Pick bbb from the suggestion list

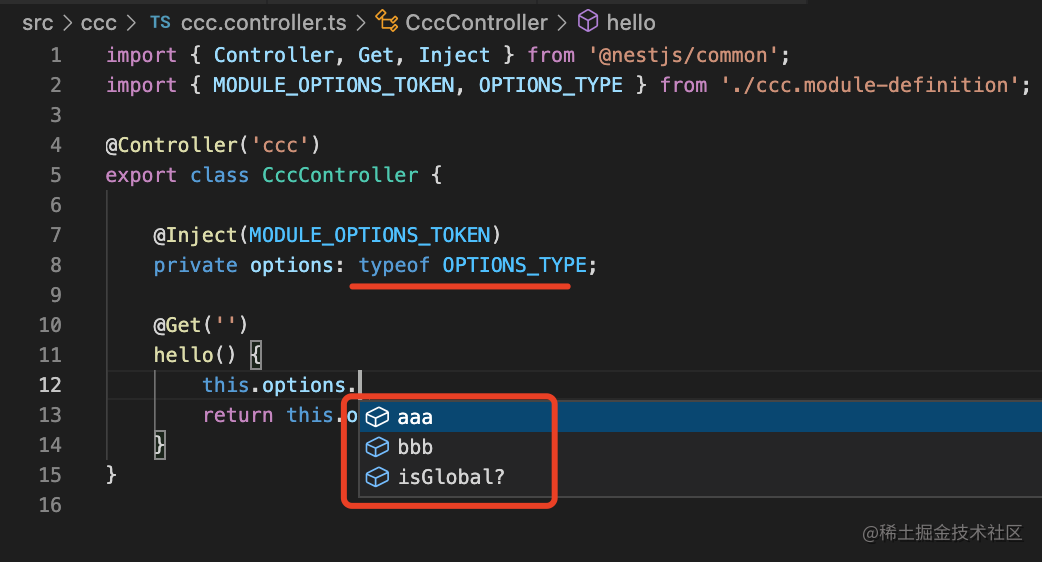point(415,447)
